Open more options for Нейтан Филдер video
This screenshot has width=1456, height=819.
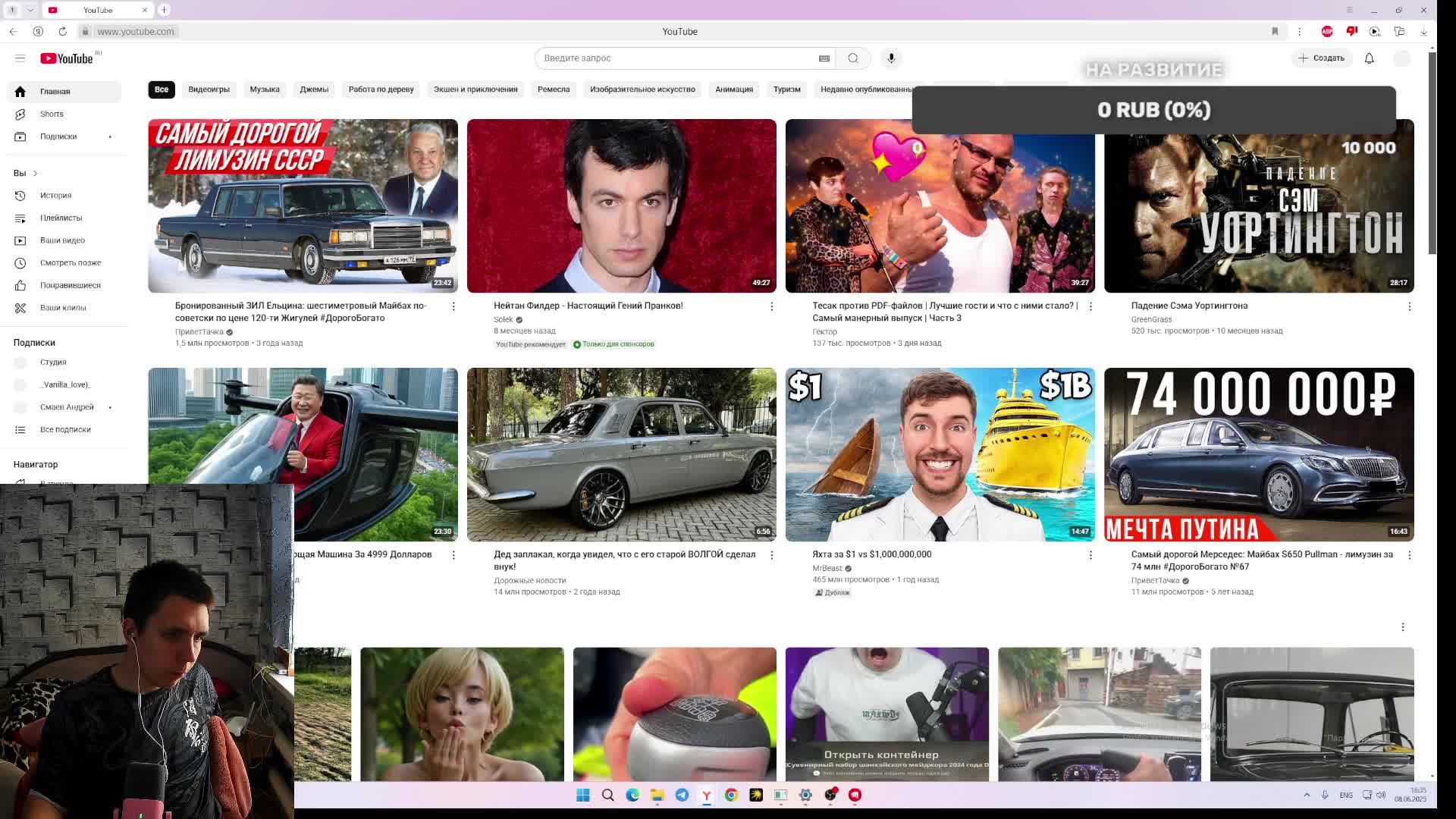click(x=772, y=306)
